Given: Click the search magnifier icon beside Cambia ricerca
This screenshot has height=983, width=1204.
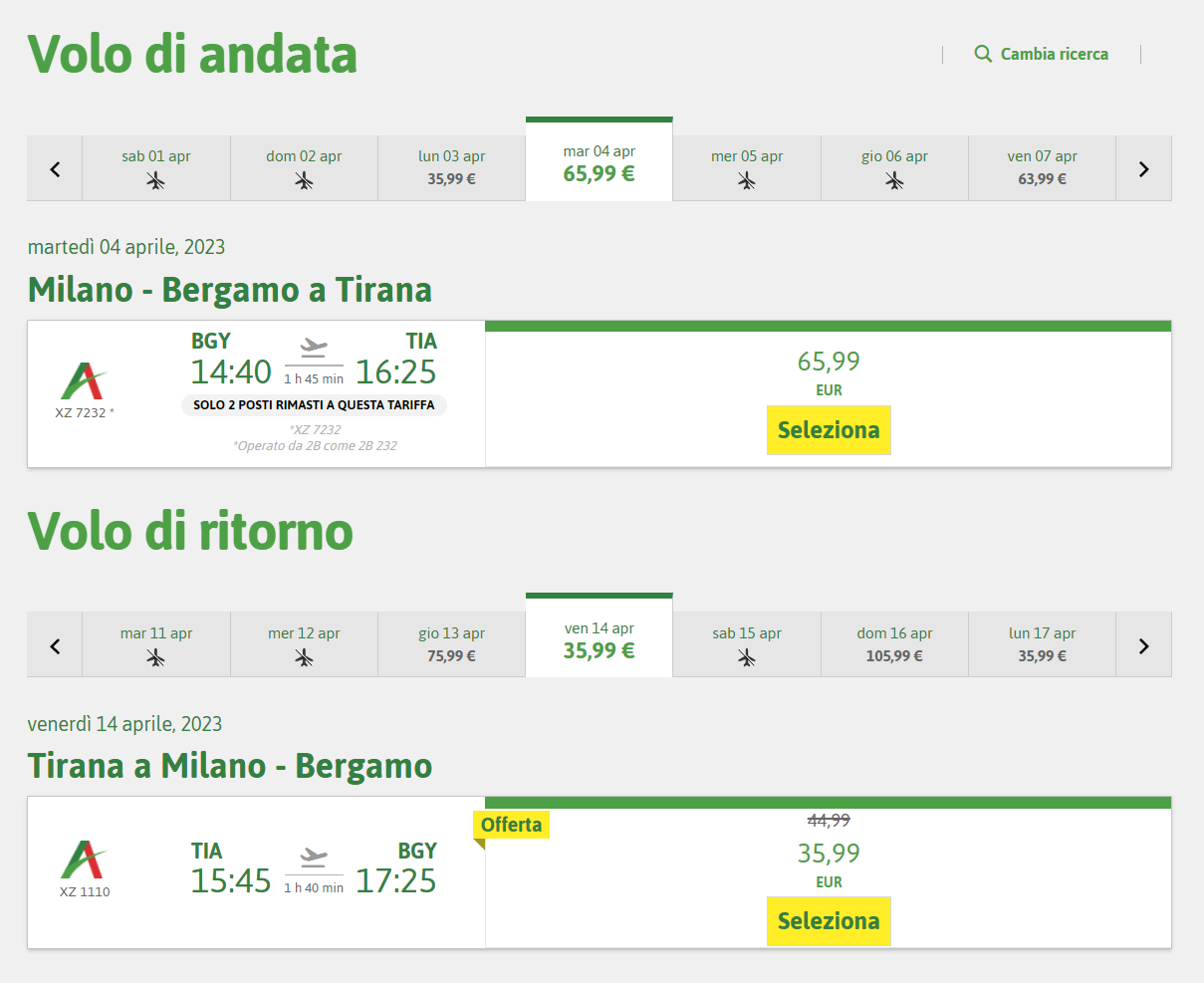Looking at the screenshot, I should pyautogui.click(x=983, y=54).
